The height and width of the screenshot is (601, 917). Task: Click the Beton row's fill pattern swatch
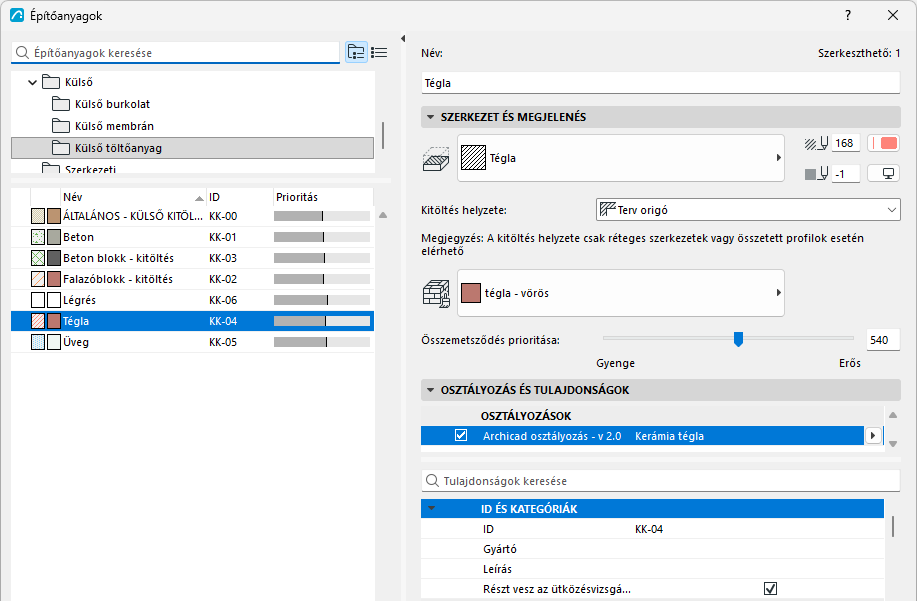pyautogui.click(x=38, y=237)
